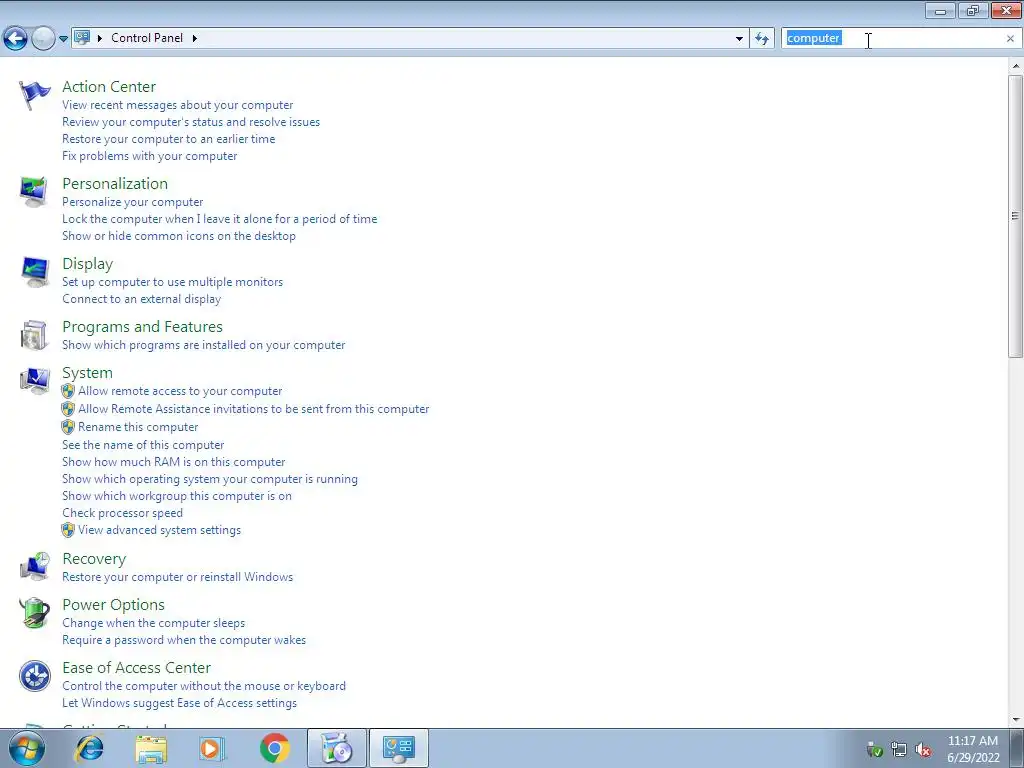Click the Forward navigation arrow
The height and width of the screenshot is (768, 1024).
[x=43, y=39]
